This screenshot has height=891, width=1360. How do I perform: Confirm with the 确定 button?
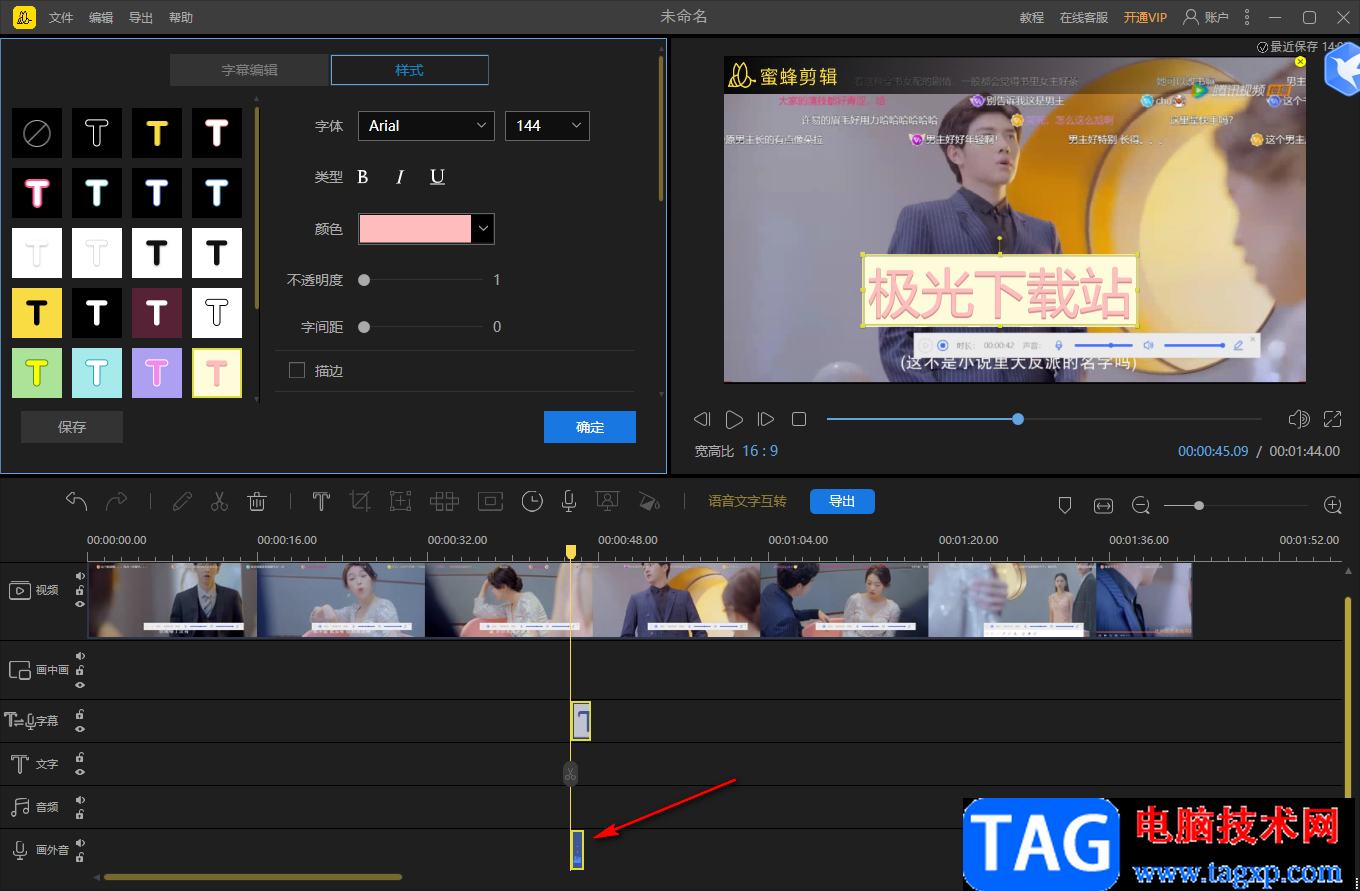pos(590,427)
